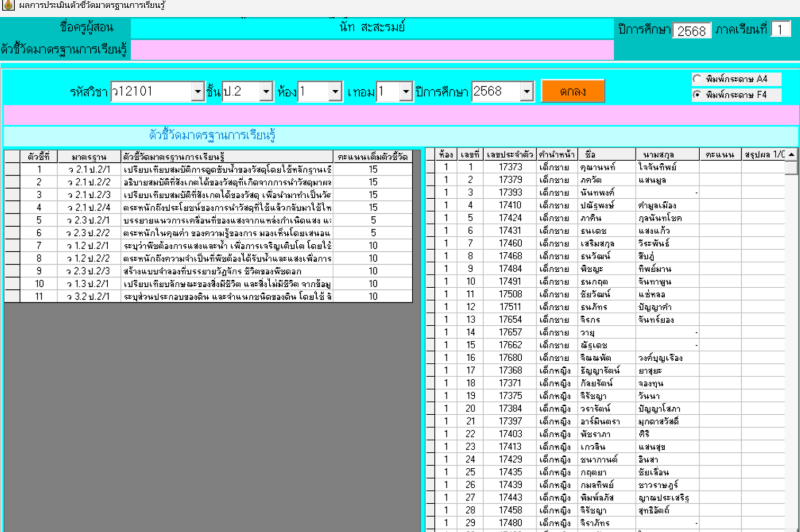Click the term number field at top right
Screen dimensions: 800x532
780,30
